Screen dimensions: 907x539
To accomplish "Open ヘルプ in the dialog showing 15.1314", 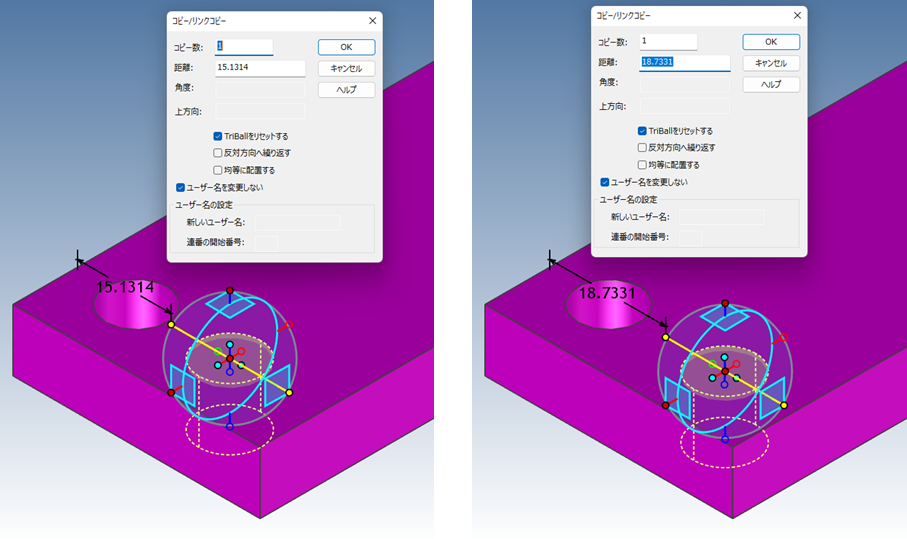I will pyautogui.click(x=346, y=90).
